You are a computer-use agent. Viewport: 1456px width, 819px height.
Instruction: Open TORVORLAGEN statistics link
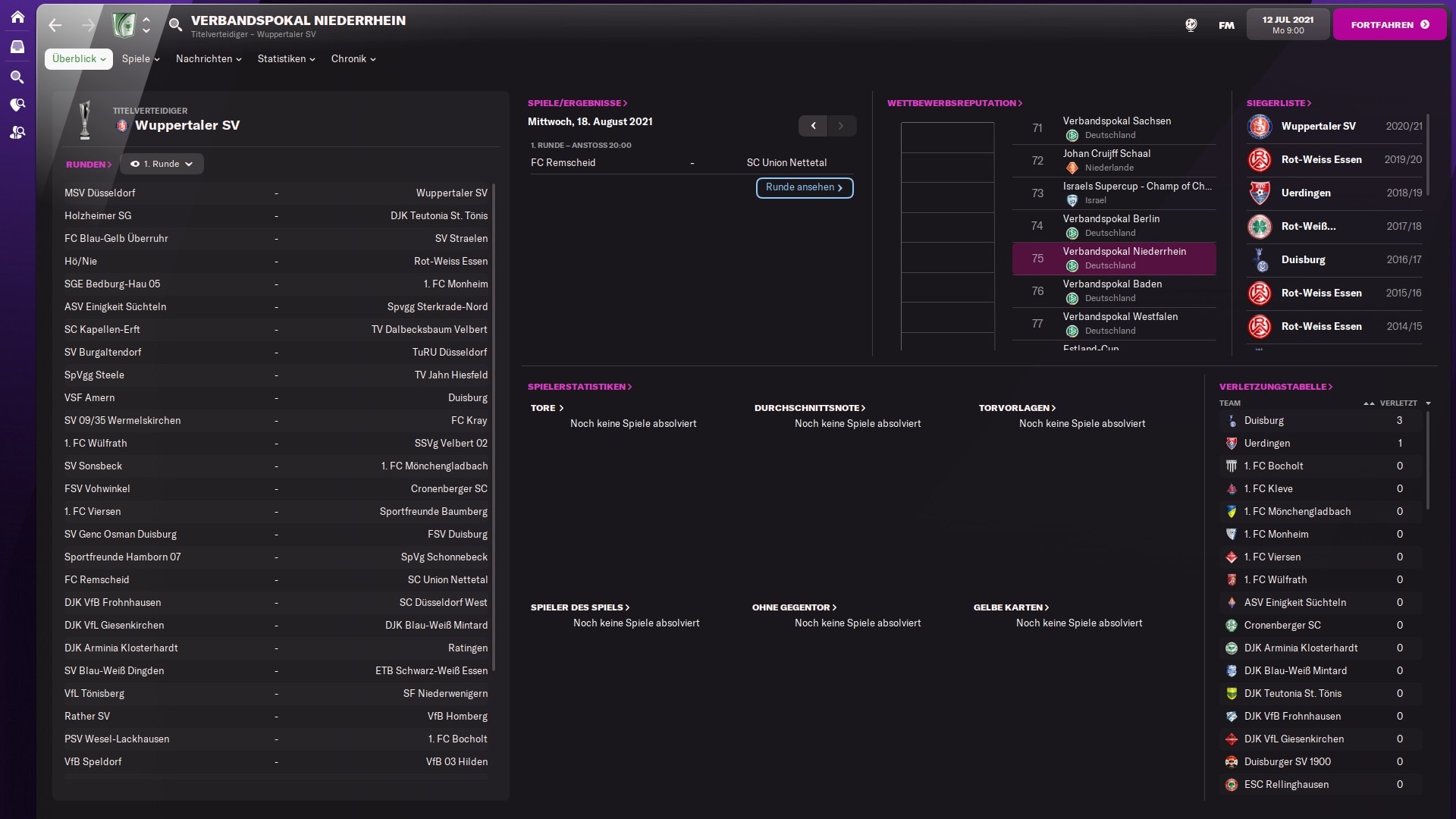pyautogui.click(x=1017, y=408)
